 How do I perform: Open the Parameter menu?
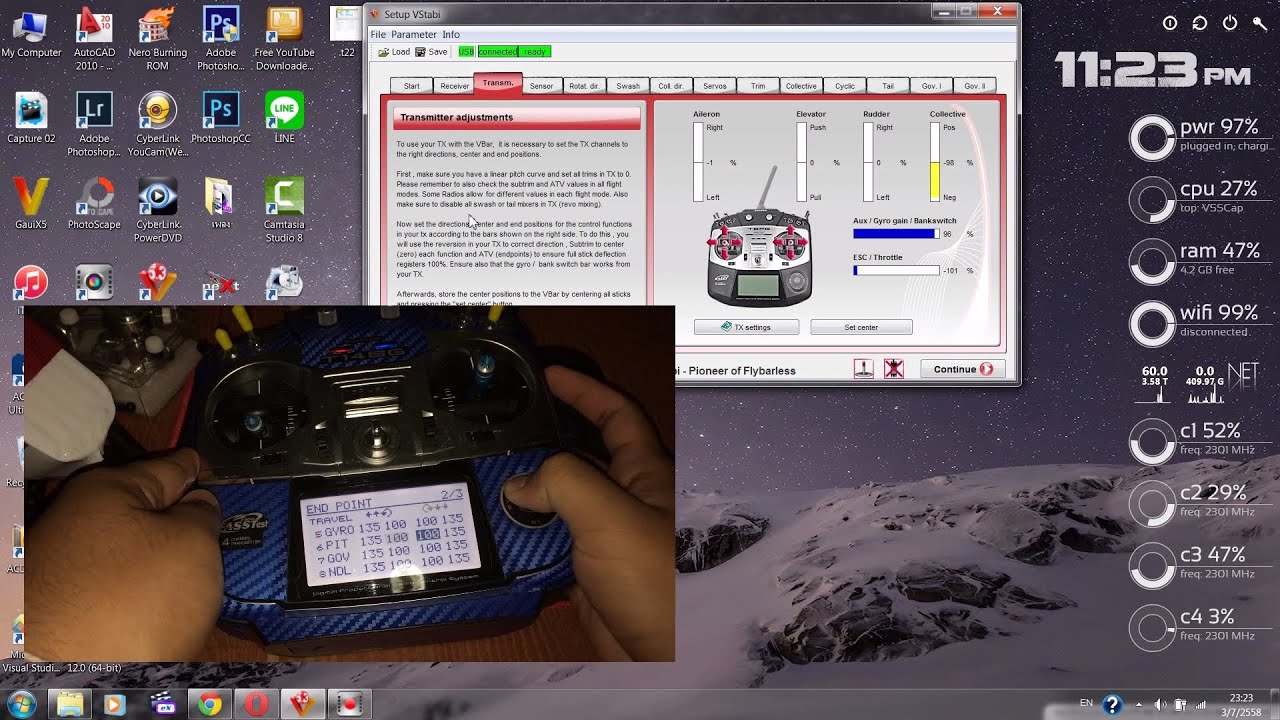[x=414, y=34]
